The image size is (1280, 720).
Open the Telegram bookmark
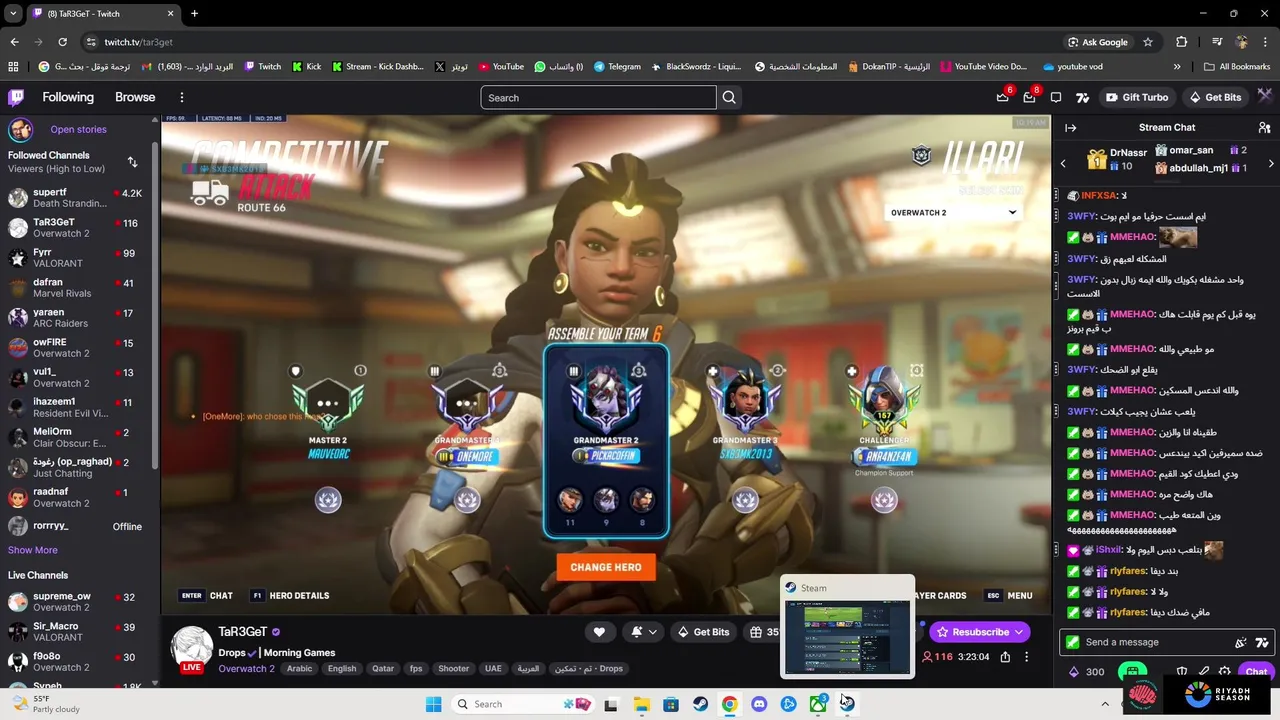pos(617,66)
